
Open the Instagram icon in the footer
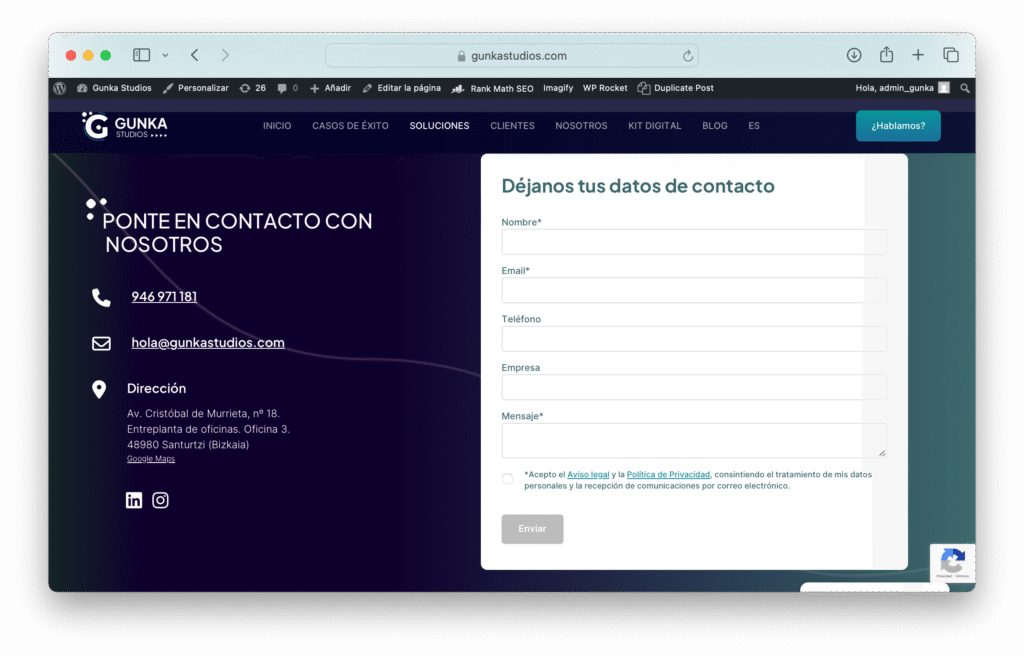click(x=160, y=500)
